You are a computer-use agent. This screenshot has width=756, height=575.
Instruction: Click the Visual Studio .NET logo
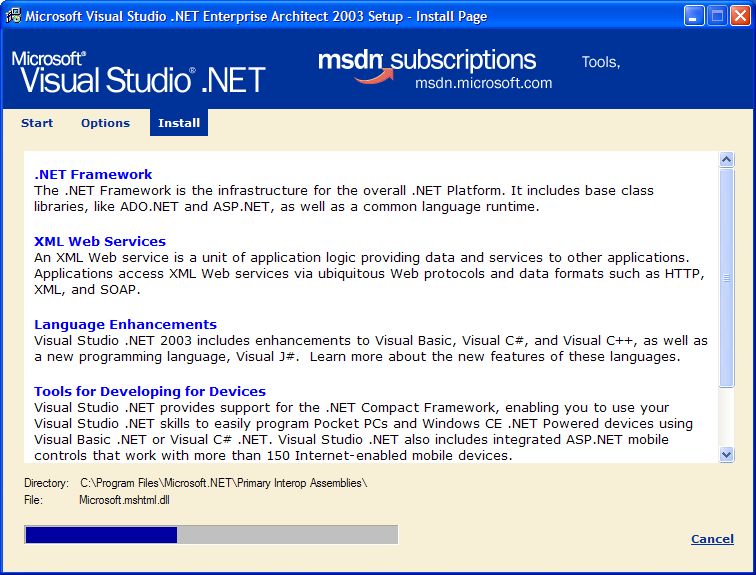pyautogui.click(x=138, y=72)
